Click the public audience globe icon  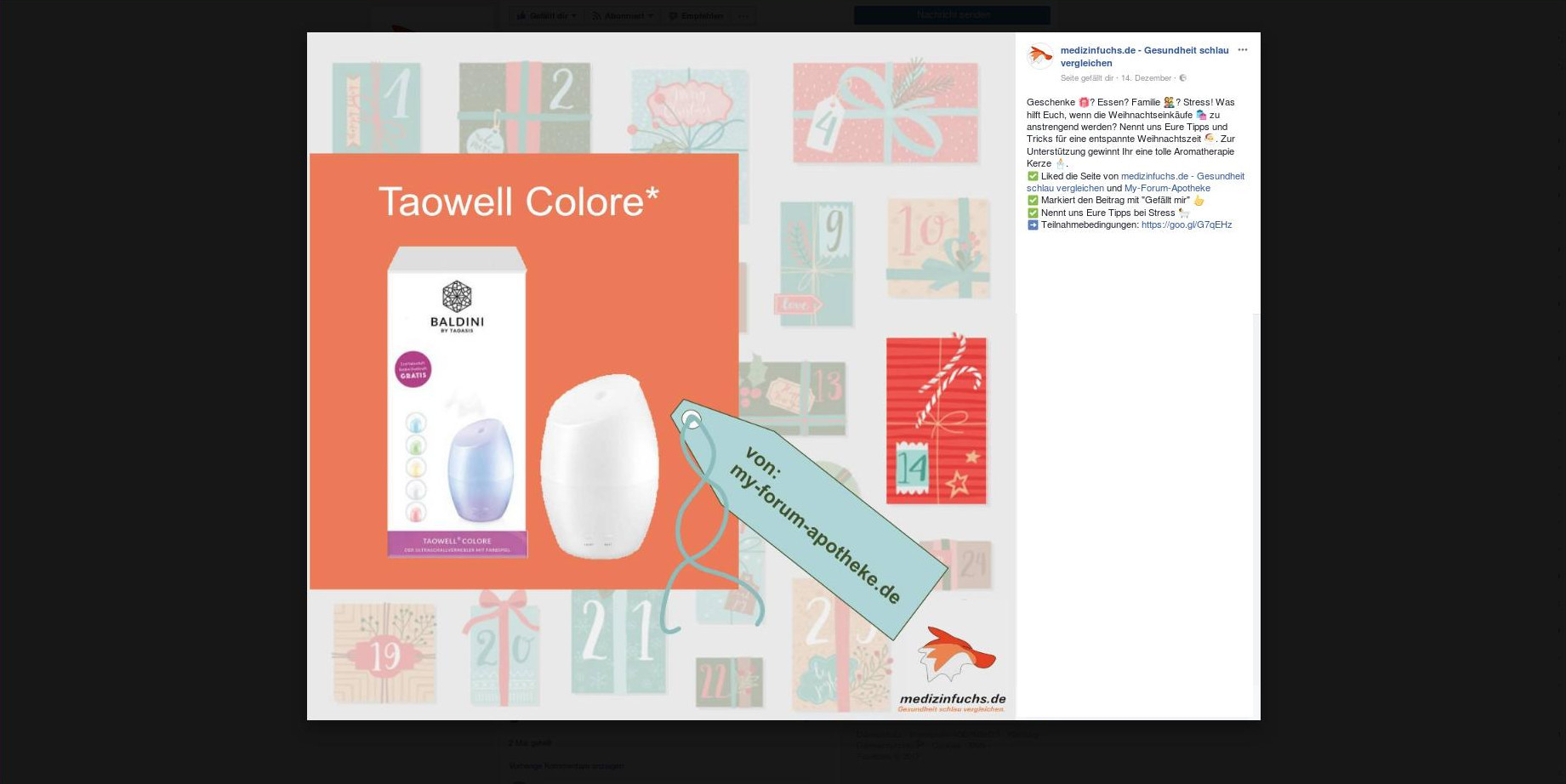click(1182, 78)
